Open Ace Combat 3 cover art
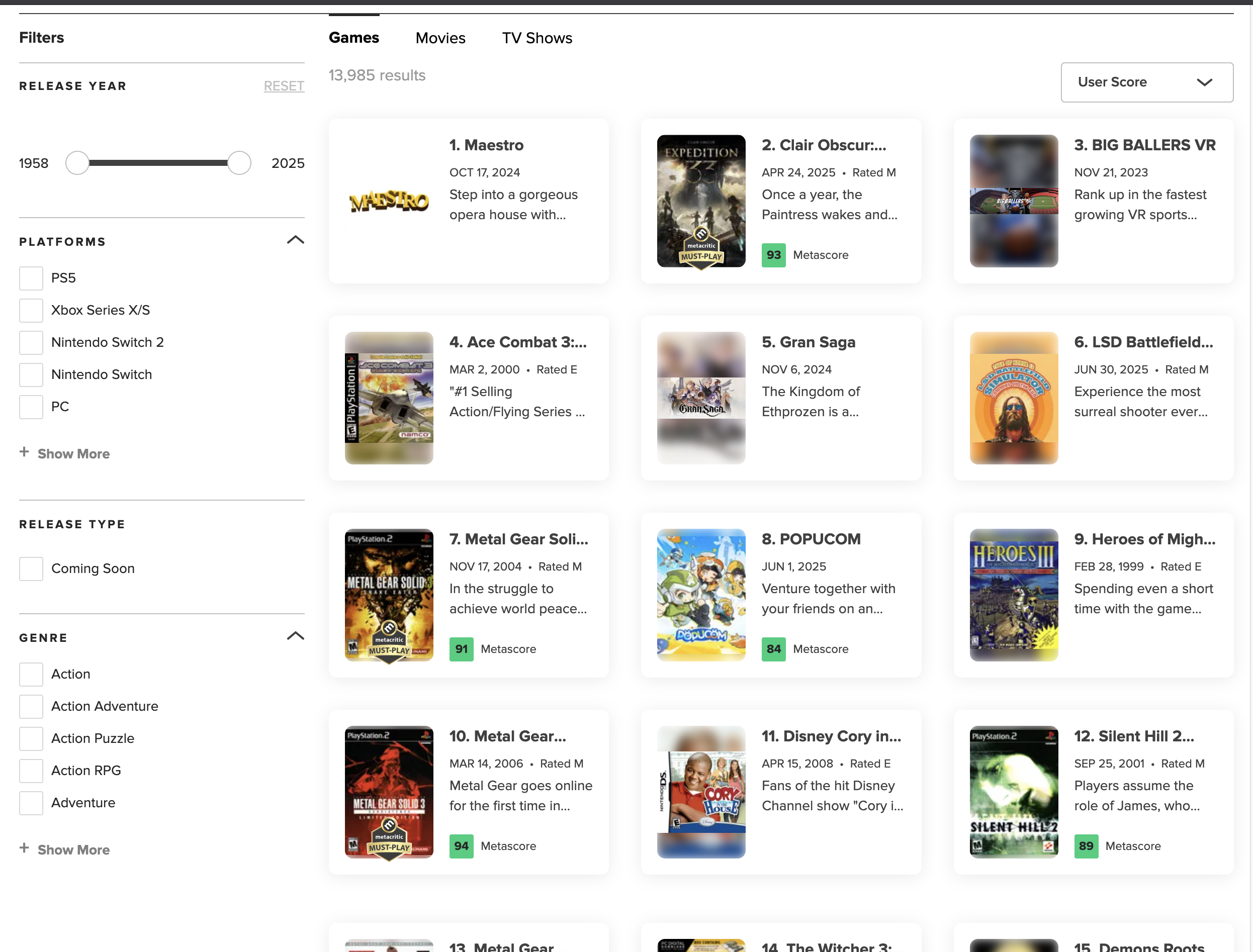Screen dimensions: 1253x952 coord(389,398)
